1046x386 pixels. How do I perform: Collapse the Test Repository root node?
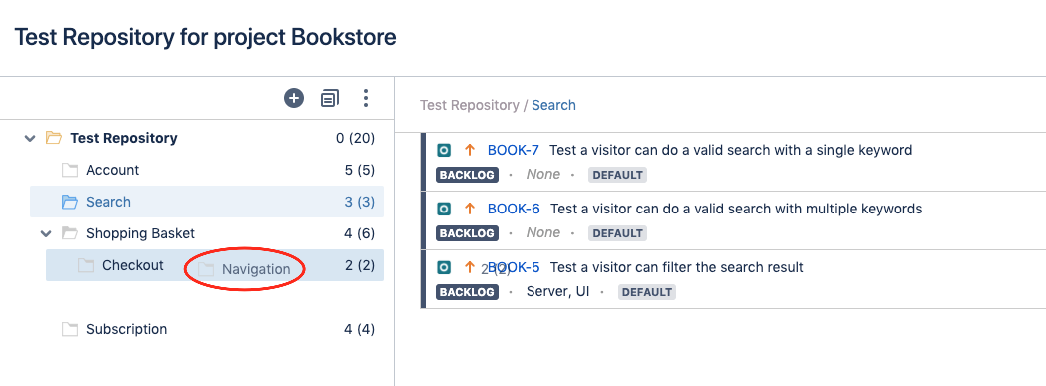tap(29, 139)
